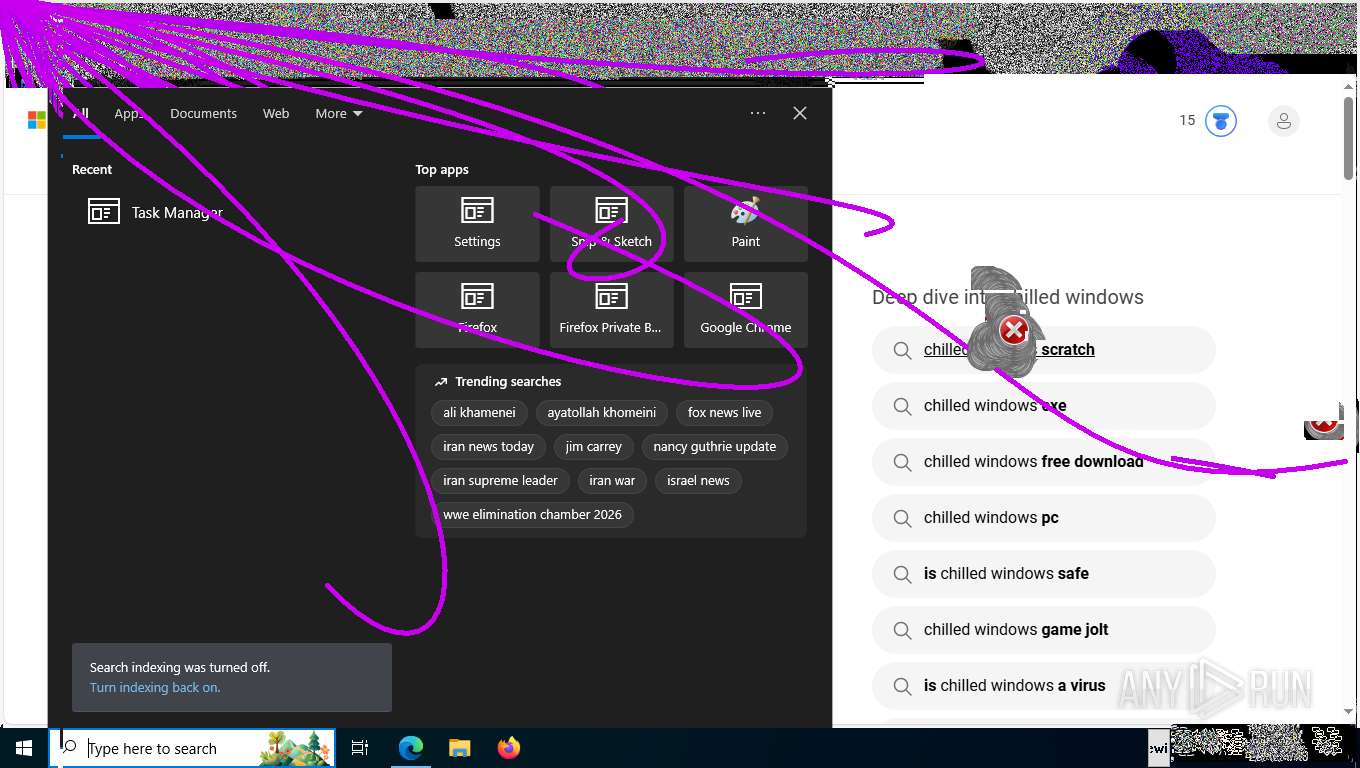
Task: Select suggestion chilled windows free download
Action: [1043, 462]
